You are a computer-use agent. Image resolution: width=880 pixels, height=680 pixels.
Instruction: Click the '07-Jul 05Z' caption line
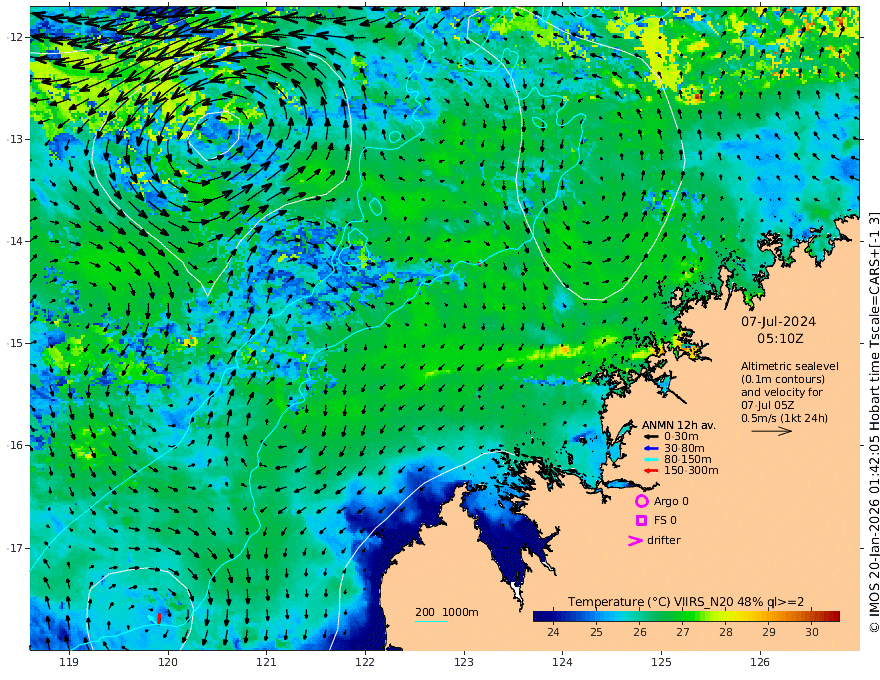coord(767,405)
